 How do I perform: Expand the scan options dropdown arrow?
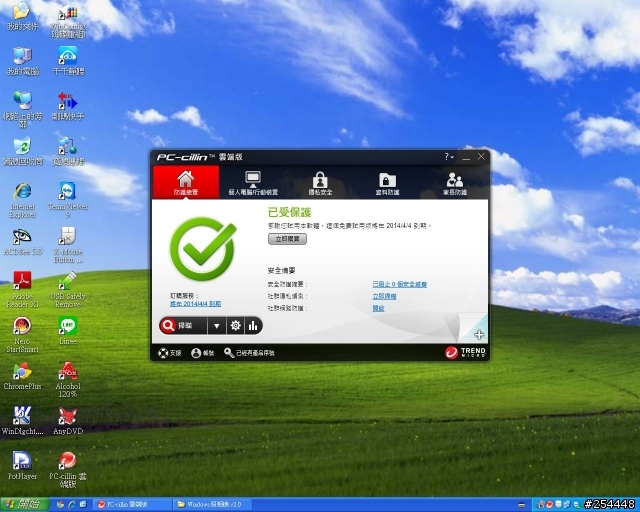pyautogui.click(x=217, y=326)
